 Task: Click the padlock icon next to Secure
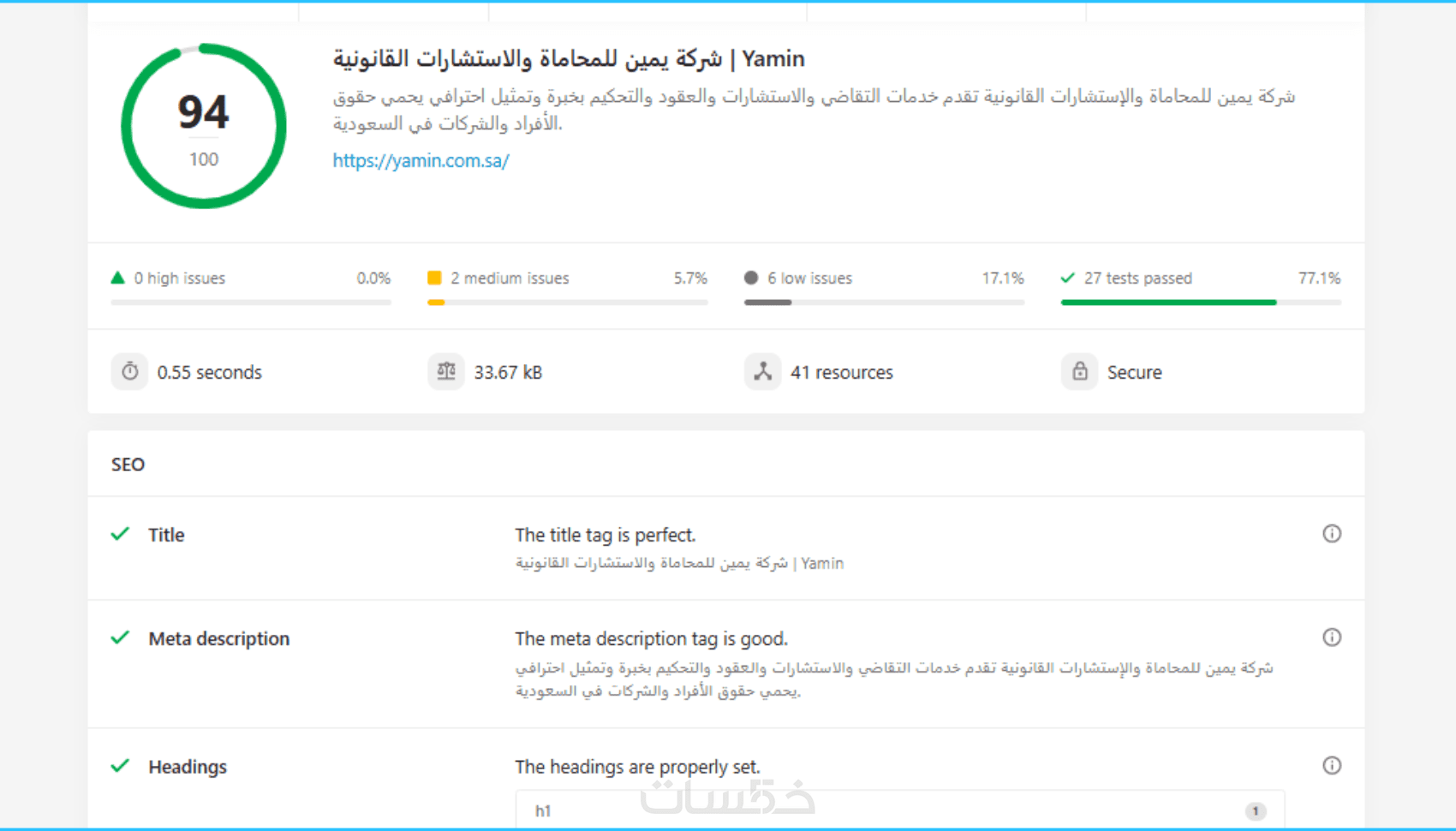[1079, 372]
